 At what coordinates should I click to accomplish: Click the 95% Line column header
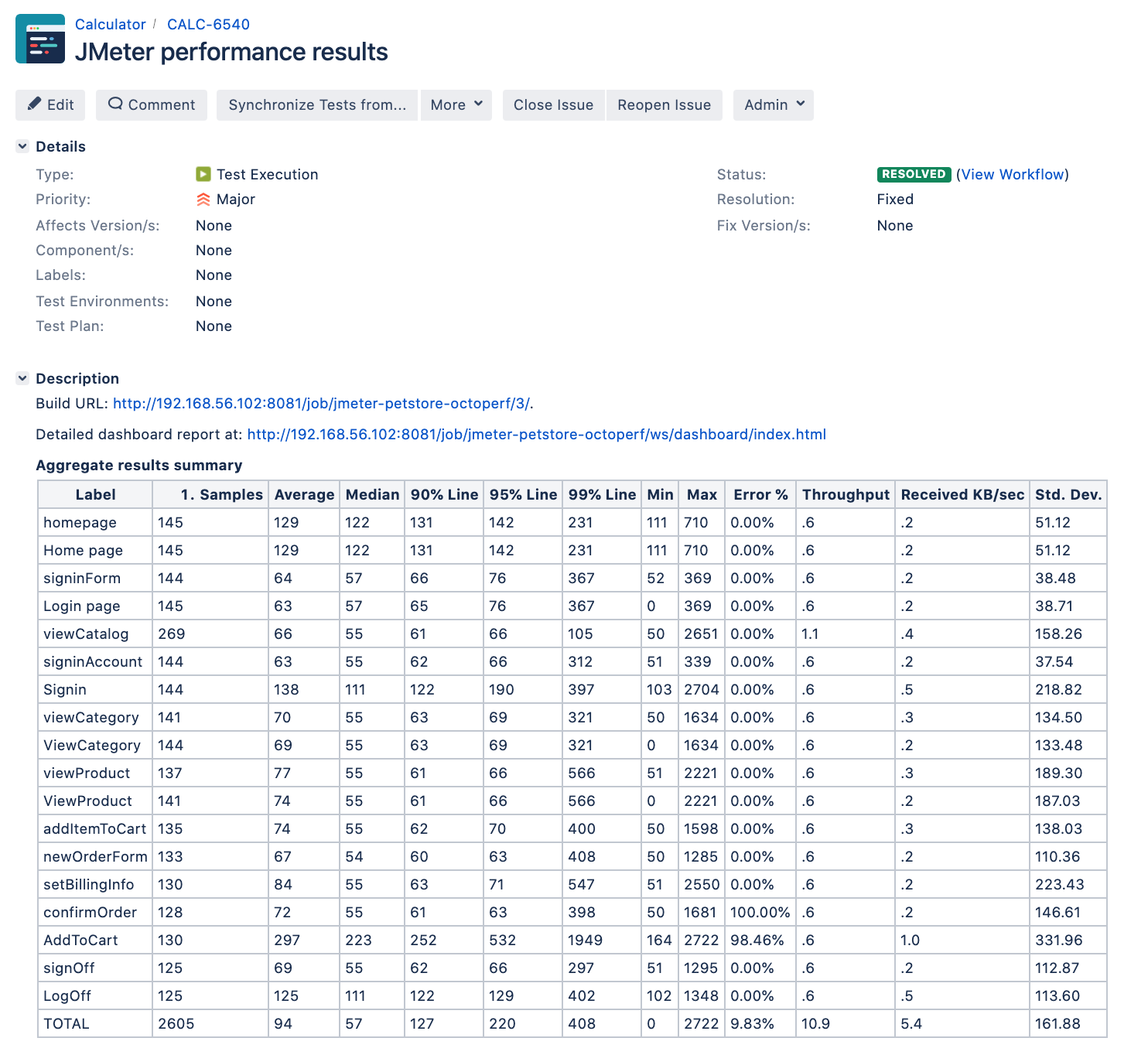point(523,495)
